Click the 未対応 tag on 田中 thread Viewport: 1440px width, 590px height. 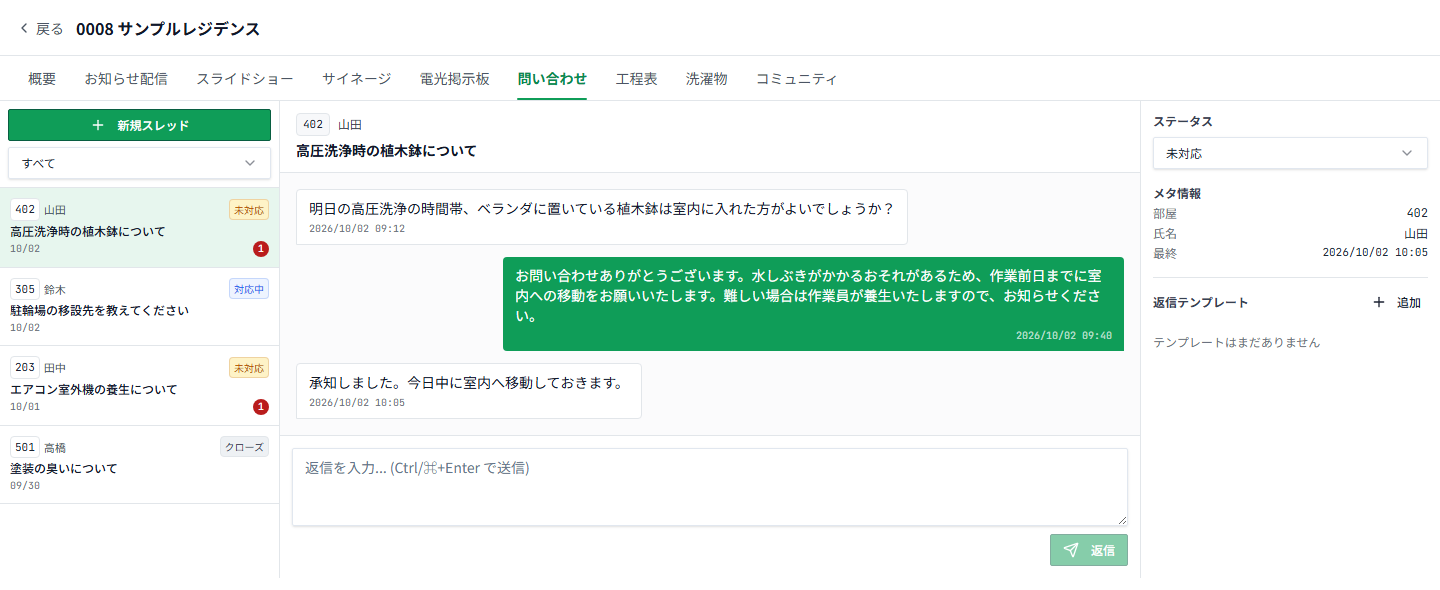(249, 368)
